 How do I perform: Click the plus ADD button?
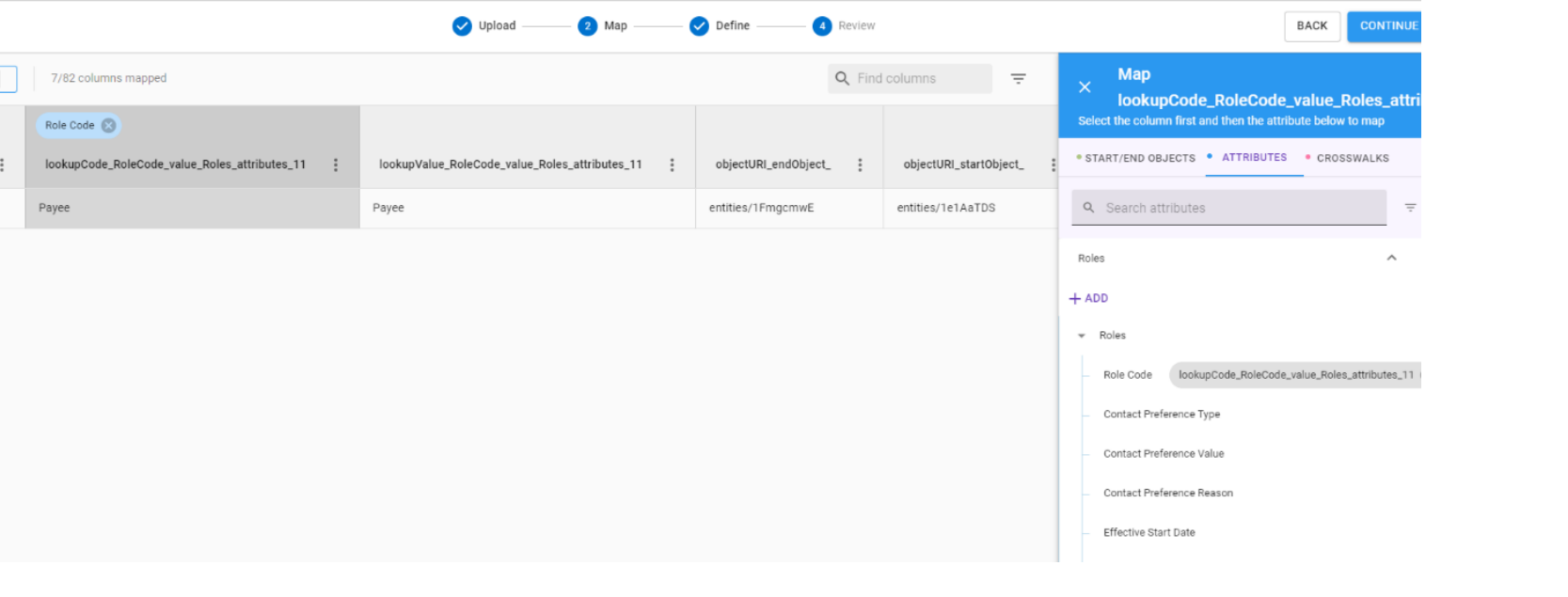point(1089,298)
